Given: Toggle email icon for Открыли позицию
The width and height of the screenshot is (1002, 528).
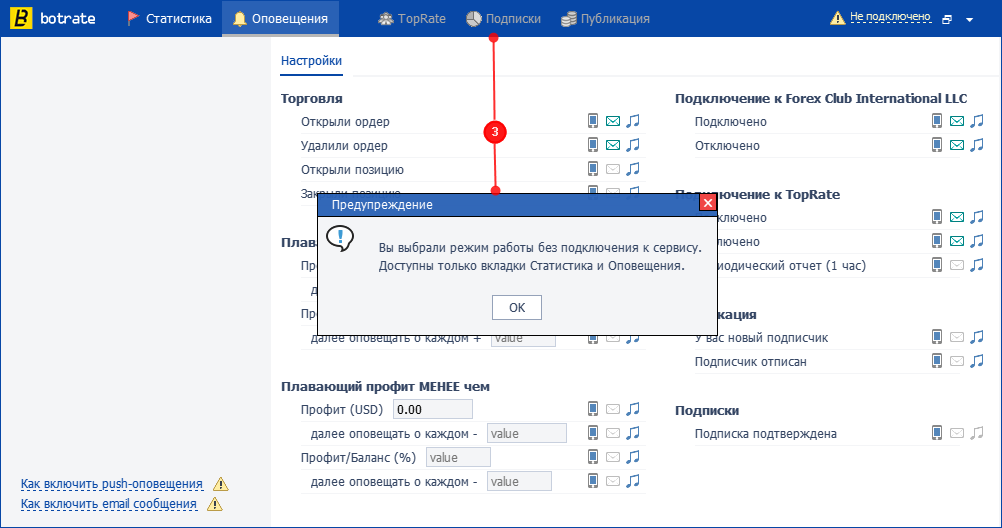Looking at the screenshot, I should 613,169.
